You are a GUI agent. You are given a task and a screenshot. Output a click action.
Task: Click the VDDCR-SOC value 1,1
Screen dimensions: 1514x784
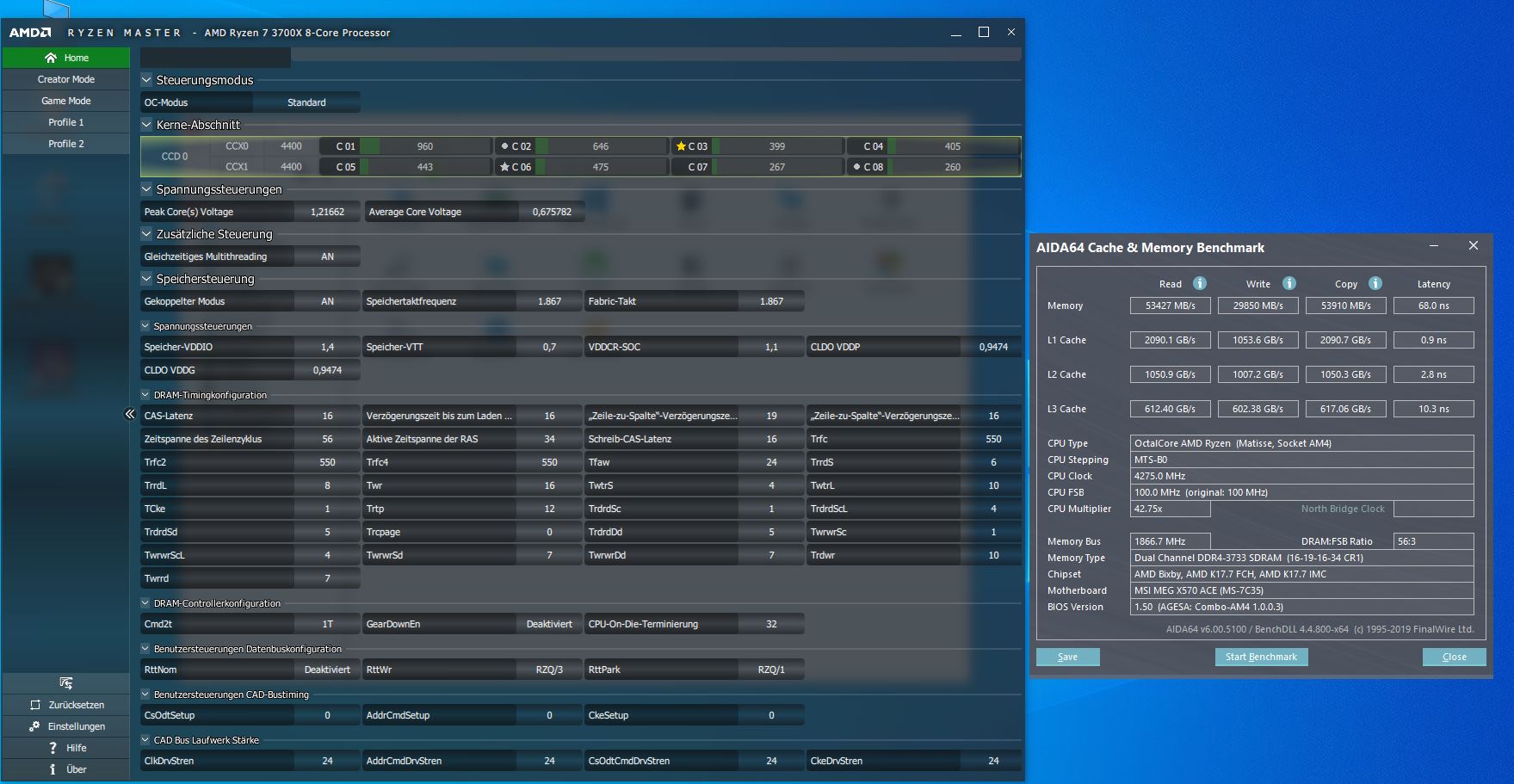pyautogui.click(x=771, y=347)
